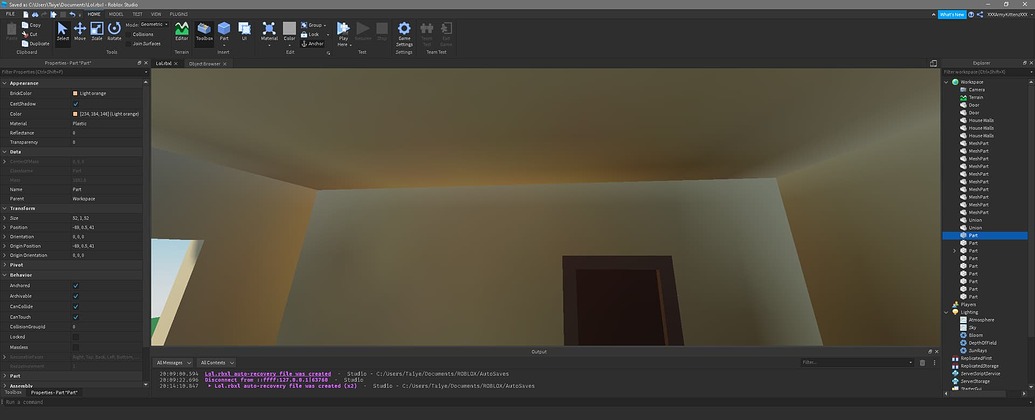Screen dimensions: 1035x420
Task: Toggle the Anchored checkbox
Action: [76, 286]
